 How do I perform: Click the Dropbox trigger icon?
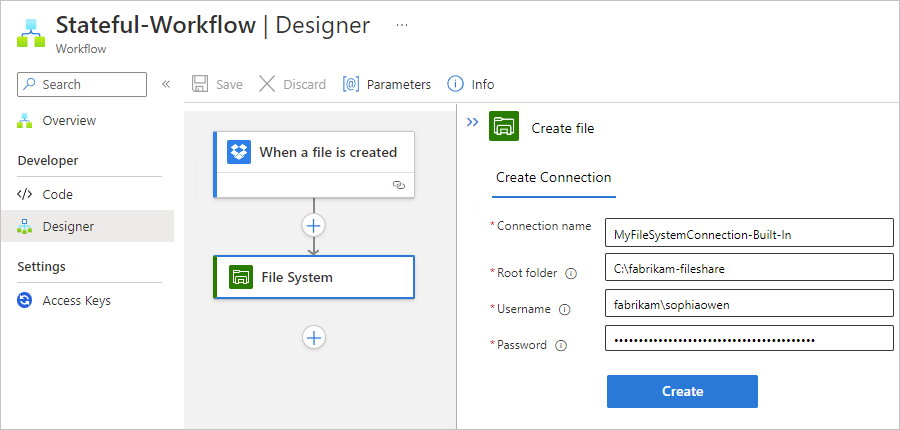tap(239, 152)
